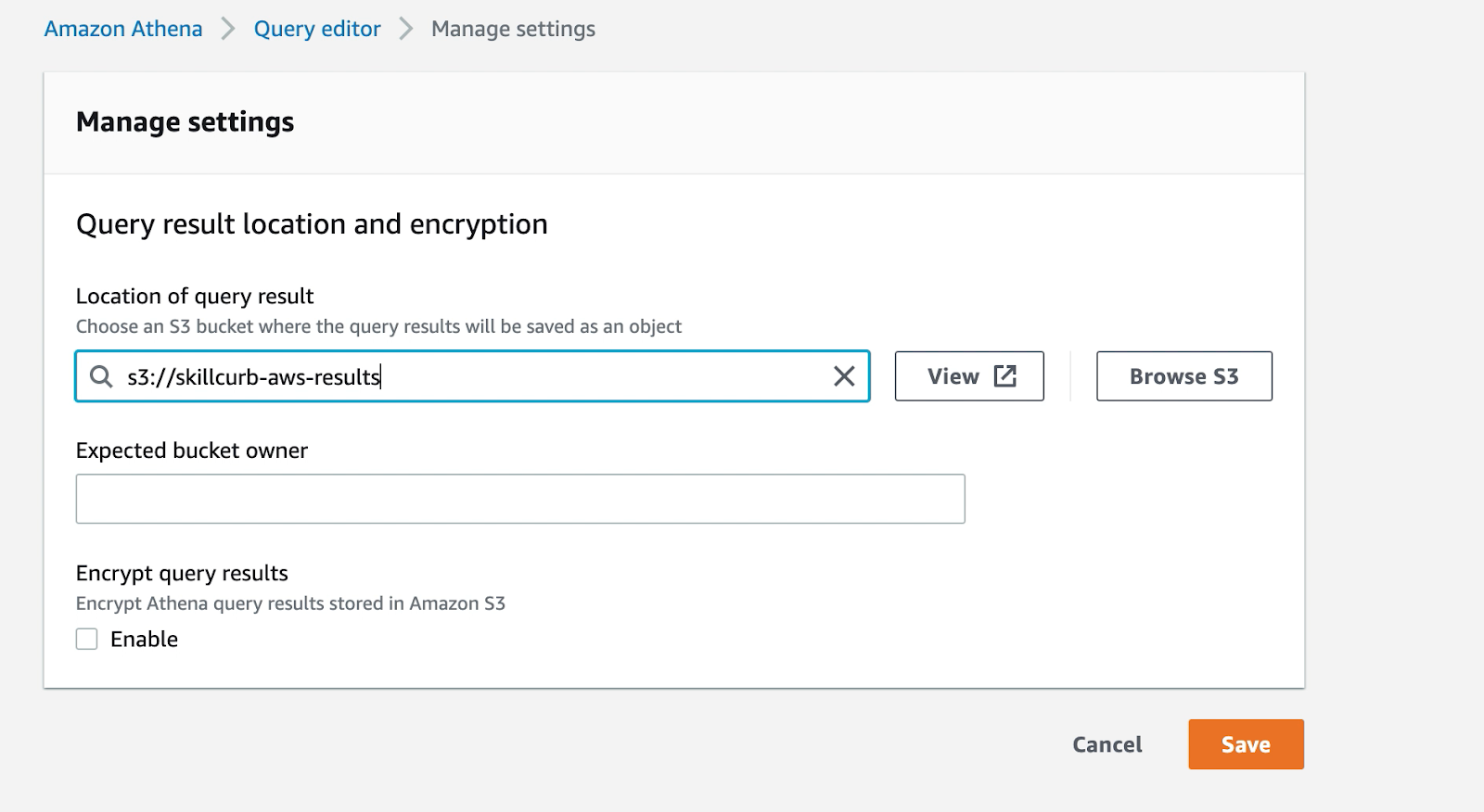Click the Expected bucket owner label
This screenshot has width=1484, height=812.
pos(191,450)
